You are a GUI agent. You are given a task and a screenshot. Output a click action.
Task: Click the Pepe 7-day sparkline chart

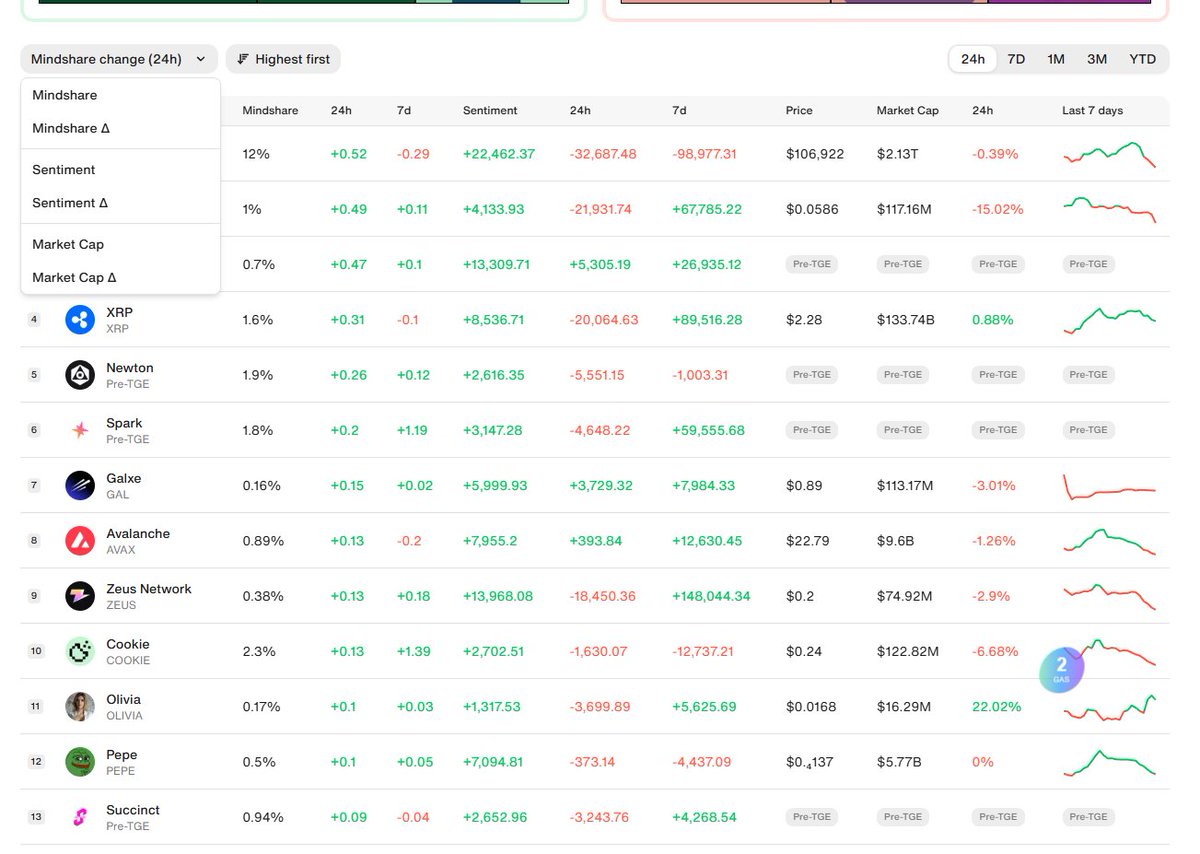click(x=1109, y=762)
